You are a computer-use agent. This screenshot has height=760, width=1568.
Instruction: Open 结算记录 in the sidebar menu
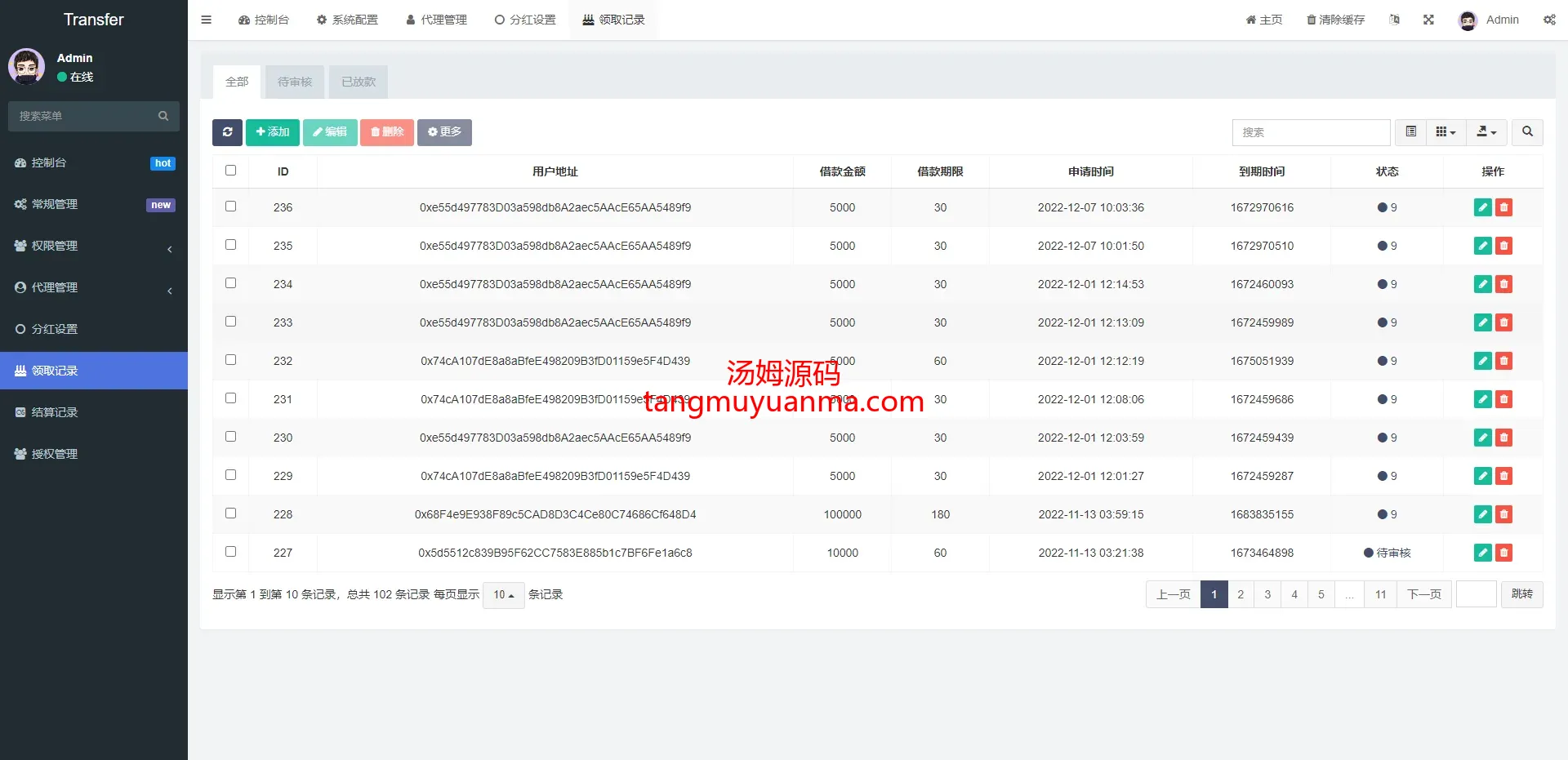click(x=55, y=412)
